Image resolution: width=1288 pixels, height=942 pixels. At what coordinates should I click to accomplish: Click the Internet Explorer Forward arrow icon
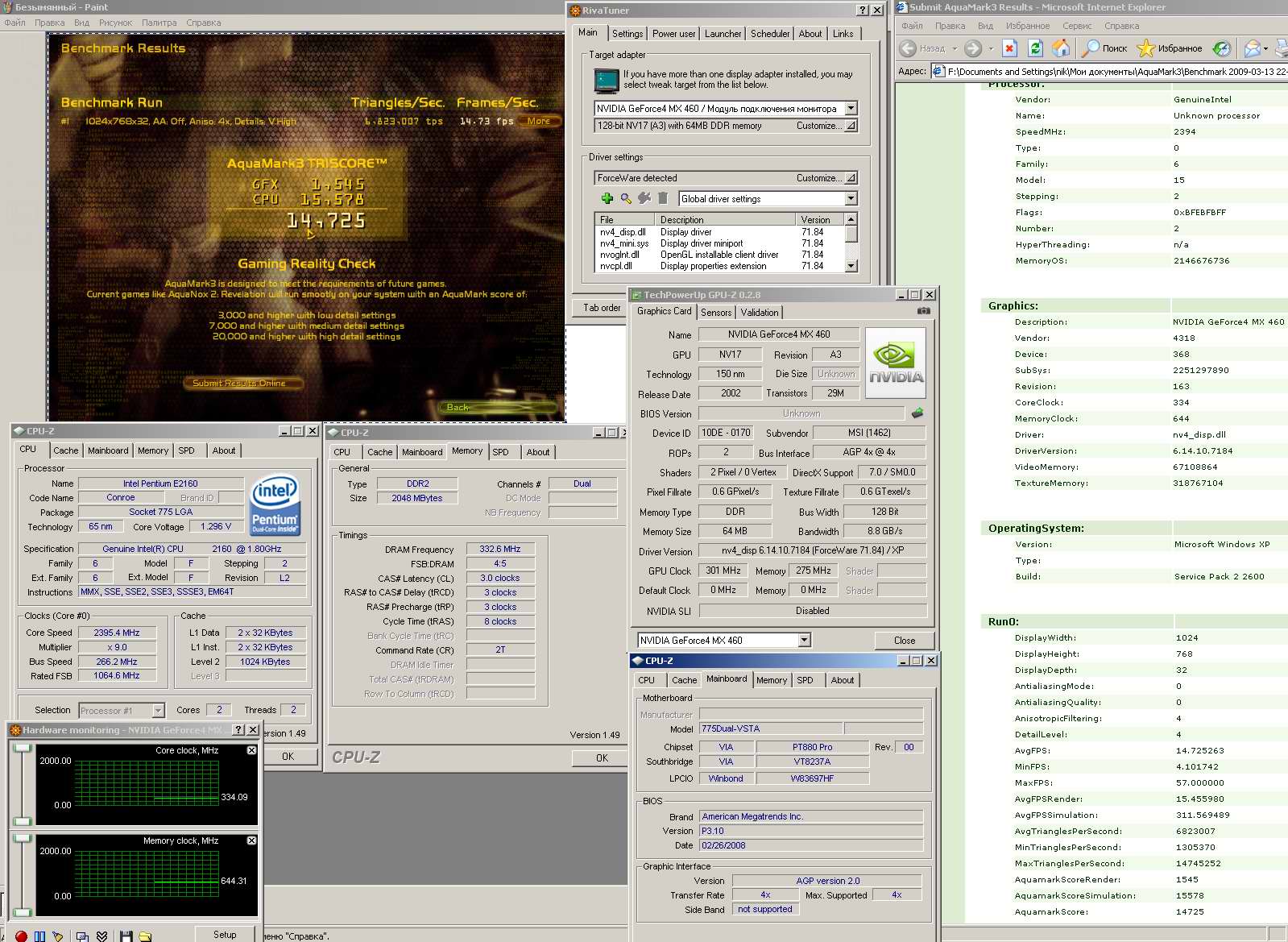pos(973,48)
